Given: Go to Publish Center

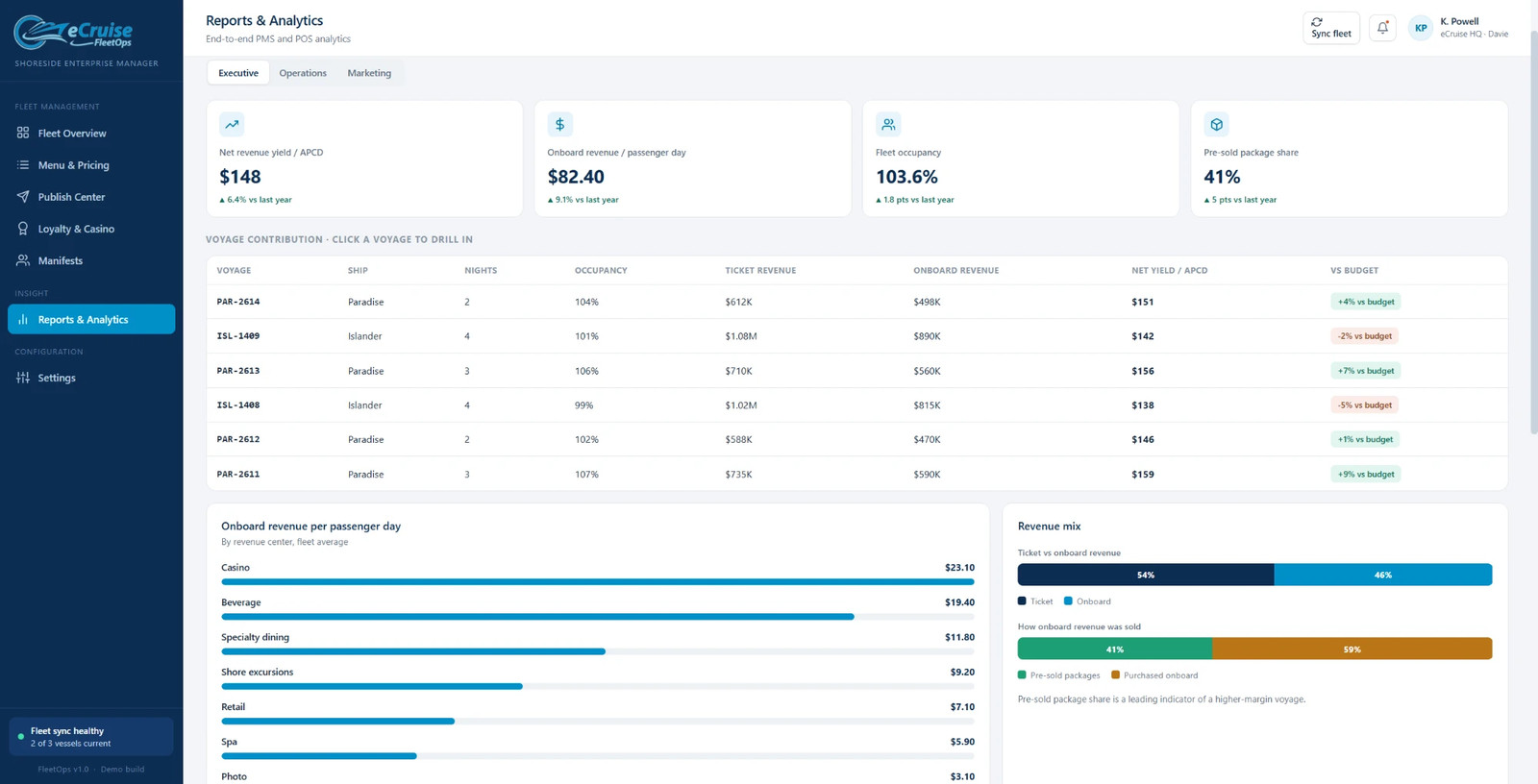Looking at the screenshot, I should click(x=91, y=196).
